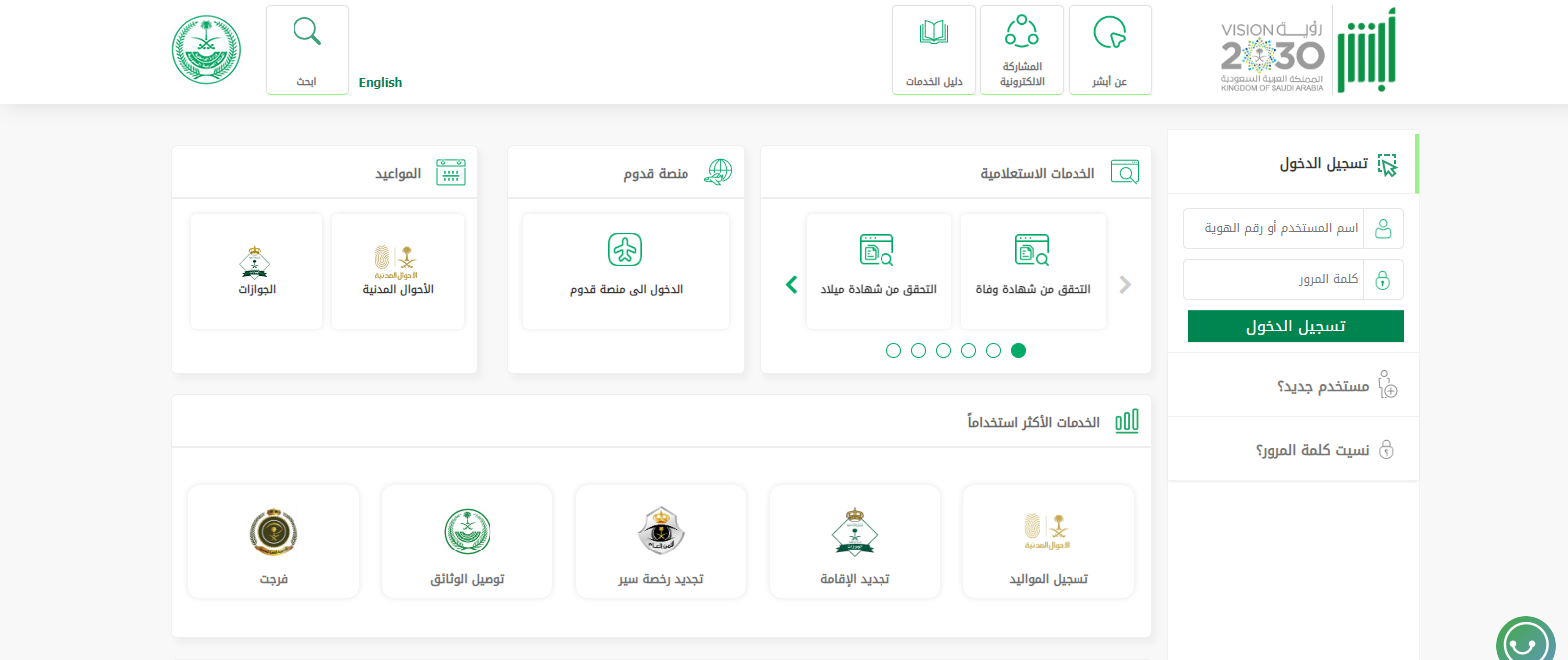The image size is (1568, 660).
Task: Select the filled last carousel dot
Action: click(1018, 350)
